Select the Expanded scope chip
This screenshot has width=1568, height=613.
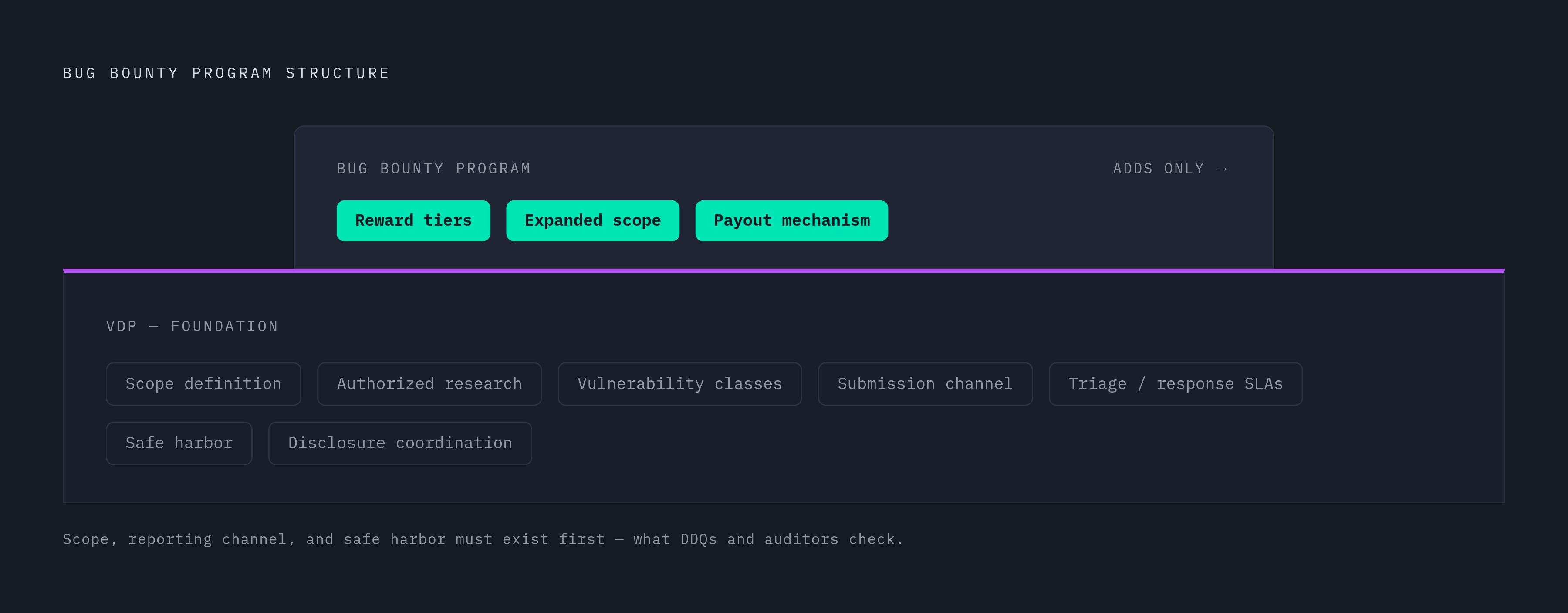tap(592, 220)
